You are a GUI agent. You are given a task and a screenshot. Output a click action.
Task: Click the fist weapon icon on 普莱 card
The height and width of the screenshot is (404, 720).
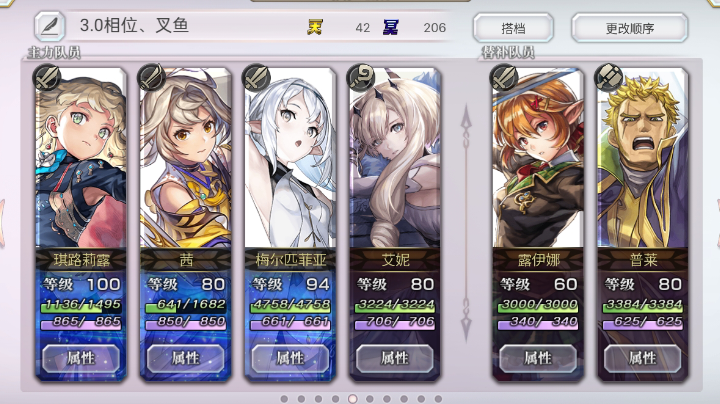coord(608,77)
